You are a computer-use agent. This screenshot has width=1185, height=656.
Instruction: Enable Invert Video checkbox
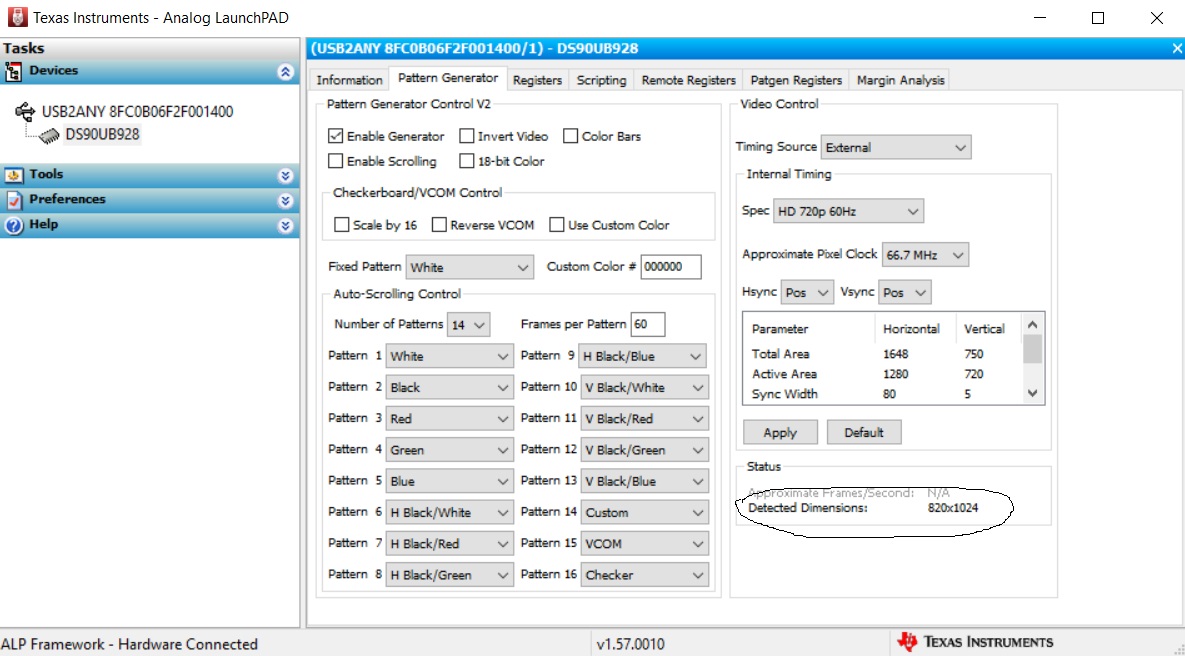tap(466, 136)
